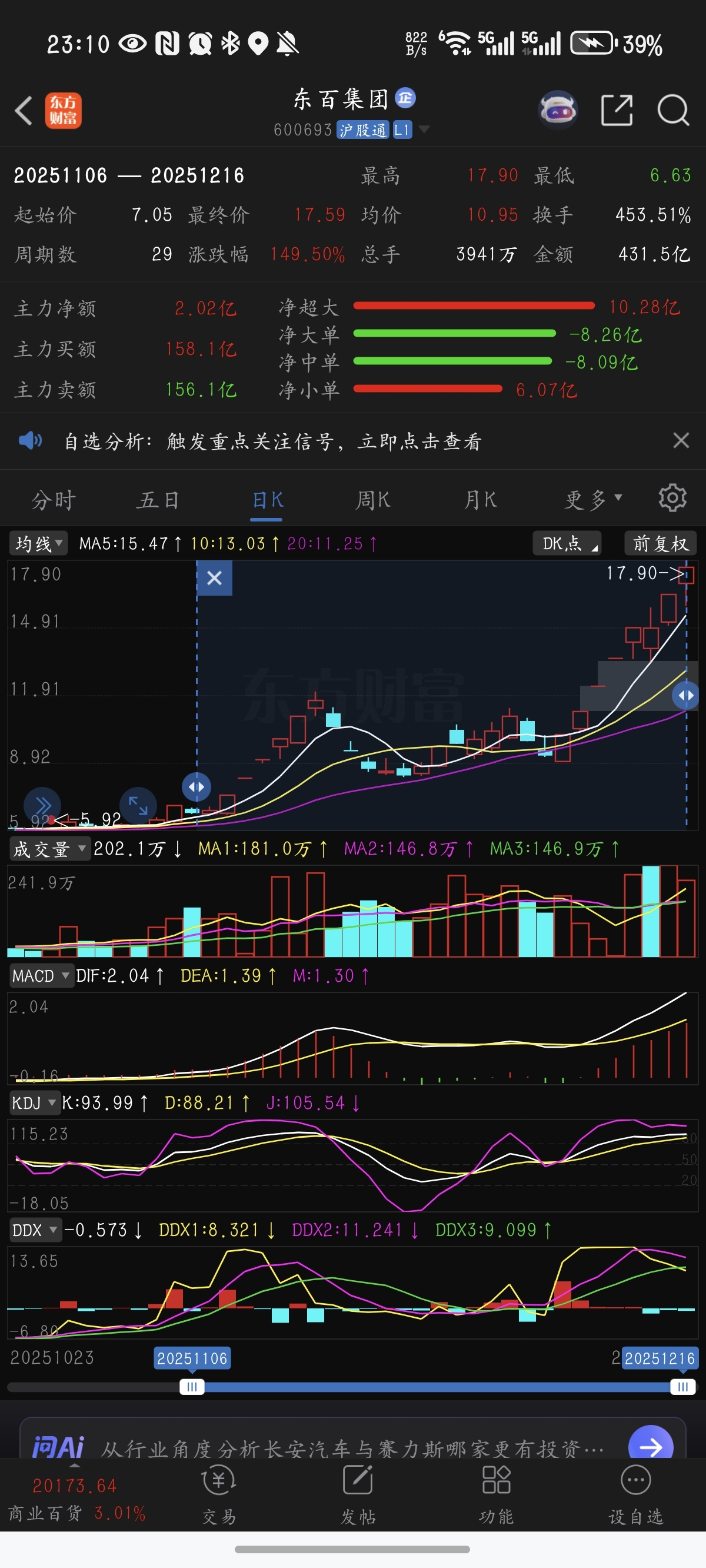Tap the 净小单 6.07亿 value
This screenshot has height=1568, width=706.
[x=546, y=390]
